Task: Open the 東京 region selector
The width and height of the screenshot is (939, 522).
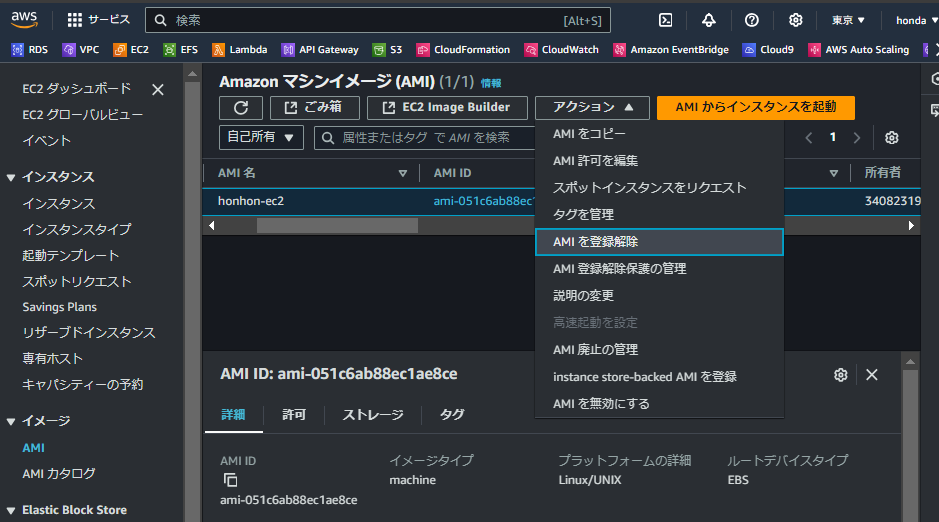Action: (848, 20)
